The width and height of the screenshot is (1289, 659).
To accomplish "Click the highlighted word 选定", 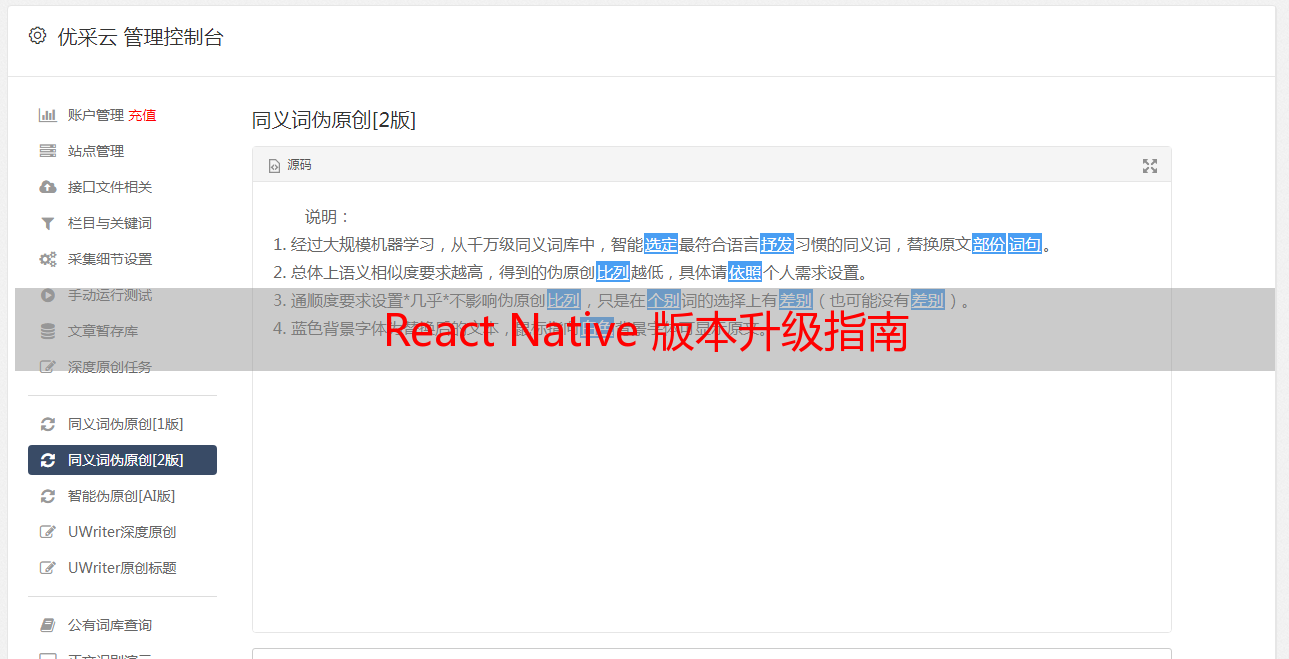I will (x=661, y=244).
